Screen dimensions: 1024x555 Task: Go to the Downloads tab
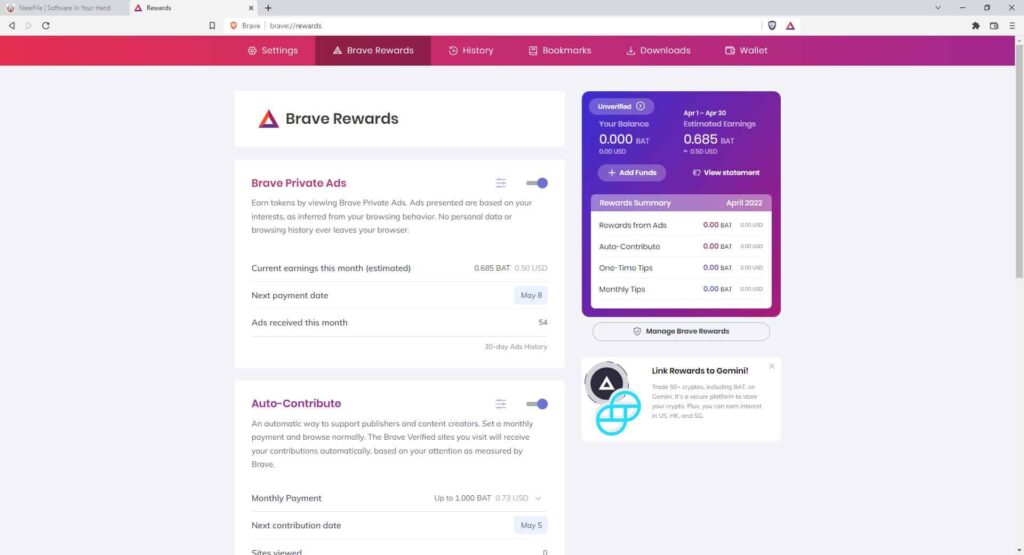[658, 50]
